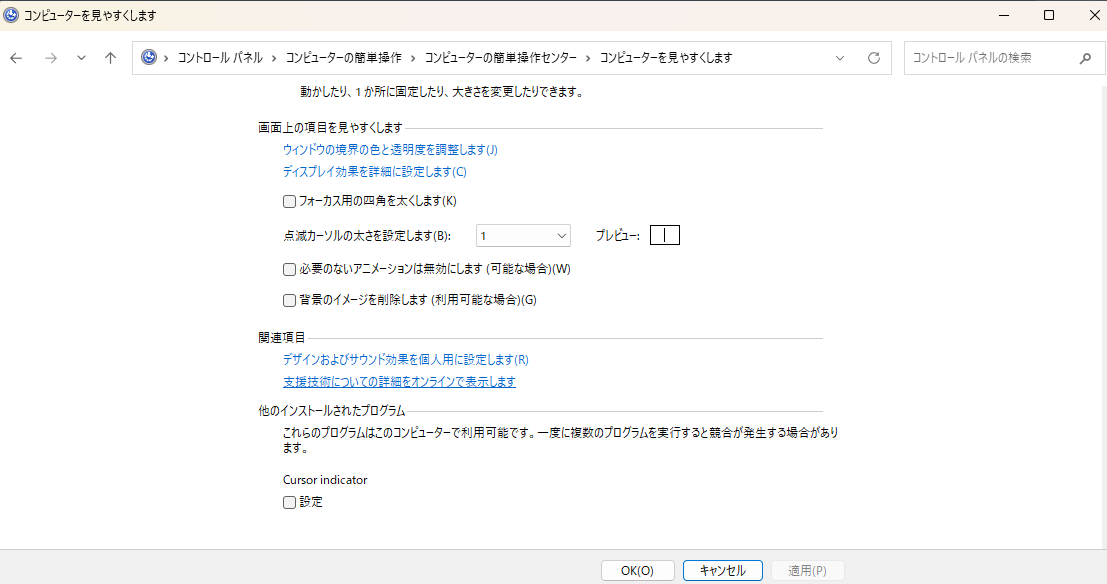Screen dimensions: 1107x584
Task: Enable フォーカス用の四角を太くします checkbox
Action: coord(289,201)
